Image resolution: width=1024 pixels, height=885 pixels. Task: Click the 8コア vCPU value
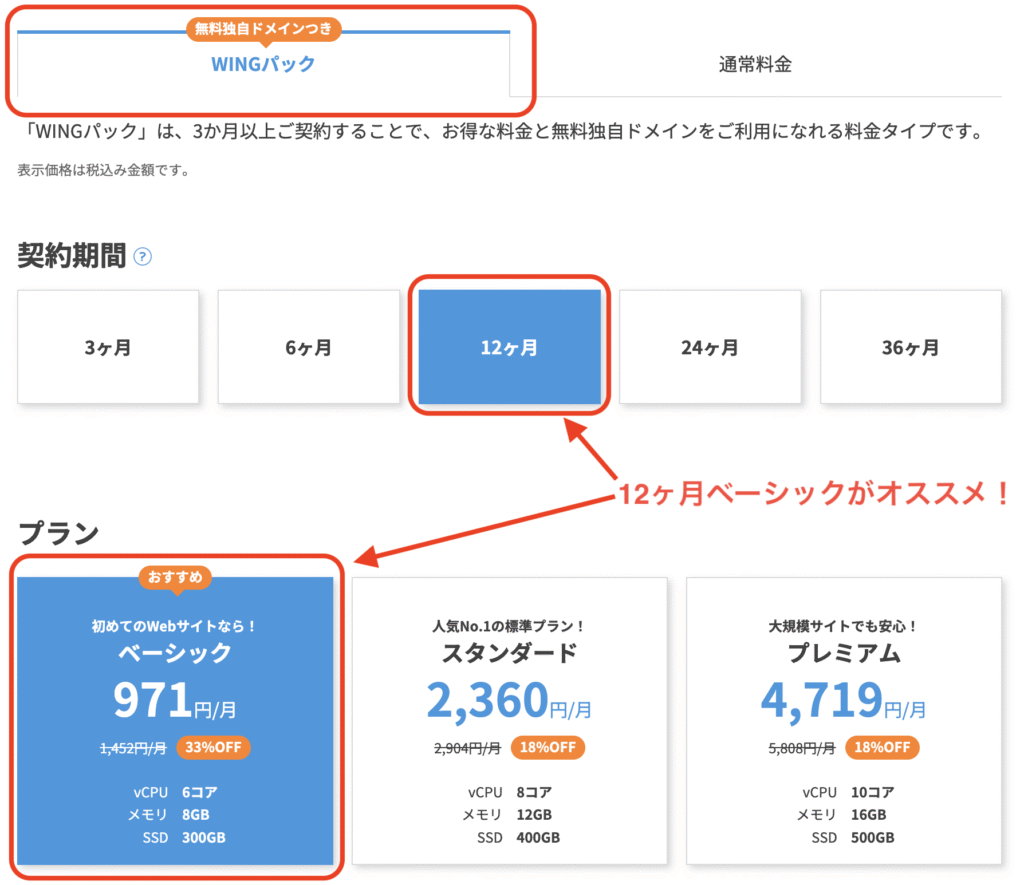(534, 792)
